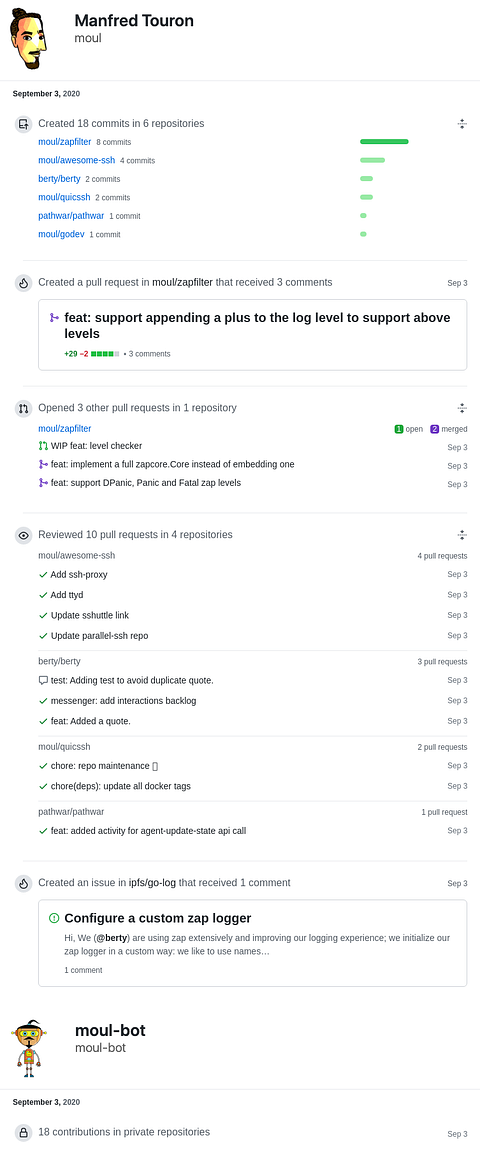Click the commits icon beside Created 18 commits
The height and width of the screenshot is (1170, 480).
[x=24, y=124]
